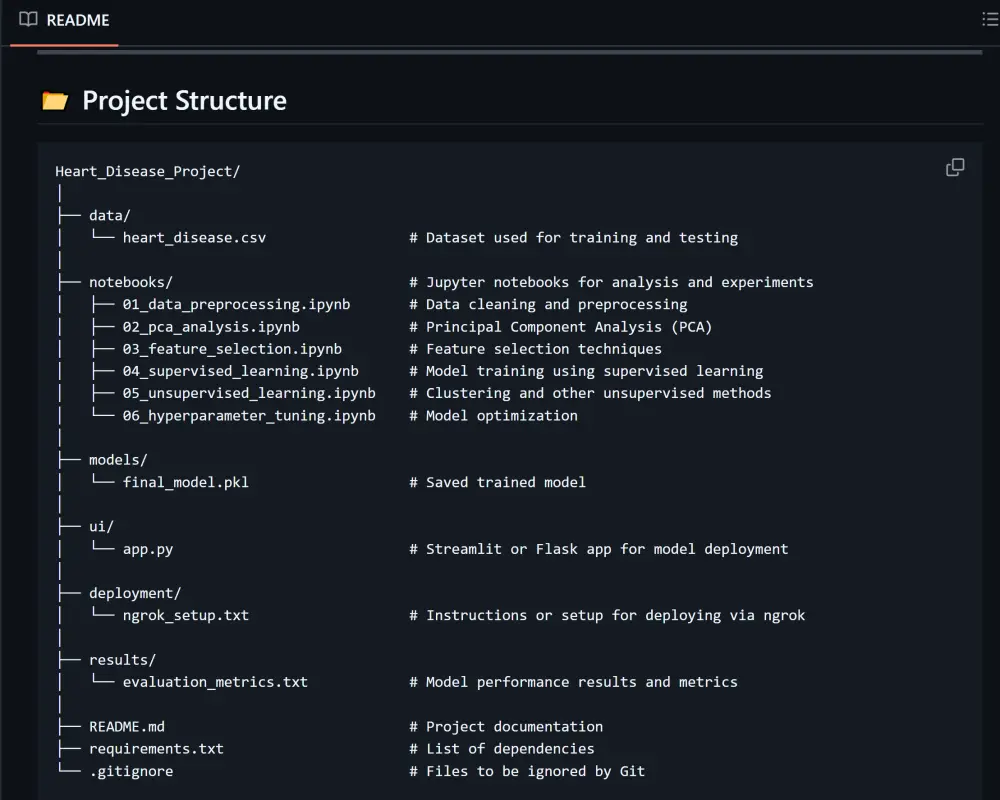This screenshot has width=1000, height=800.
Task: Click 02_pca_analysis.ipynb entry
Action: click(211, 327)
